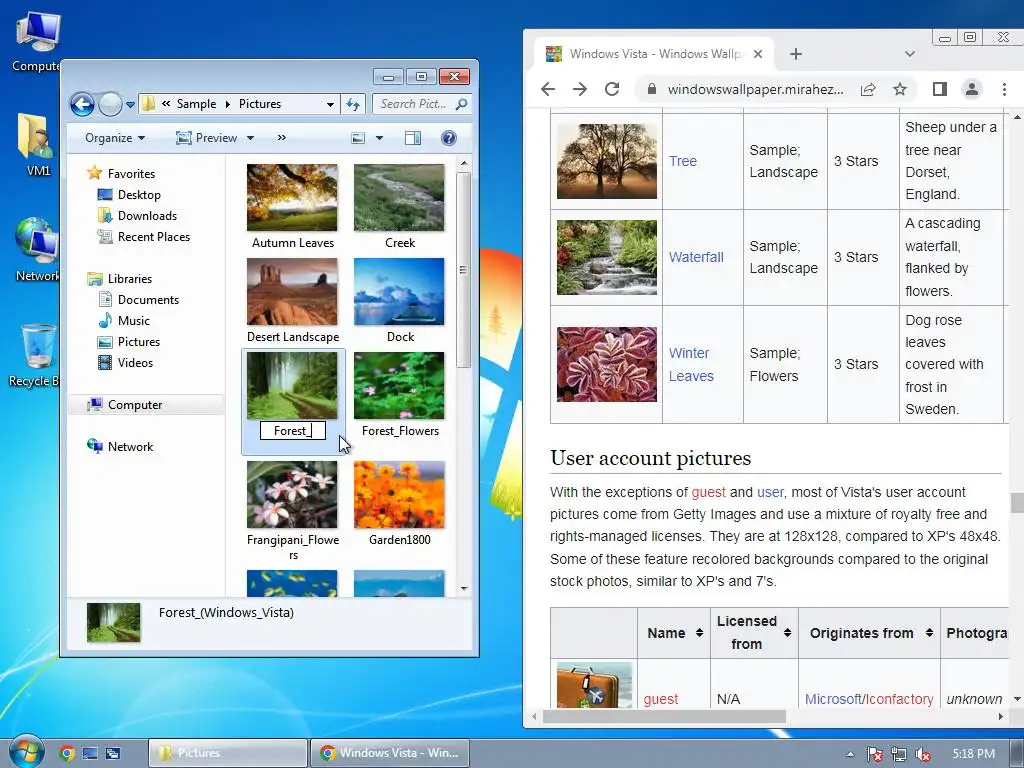Sort table by Originates from column
This screenshot has width=1024, height=768.
click(x=869, y=633)
